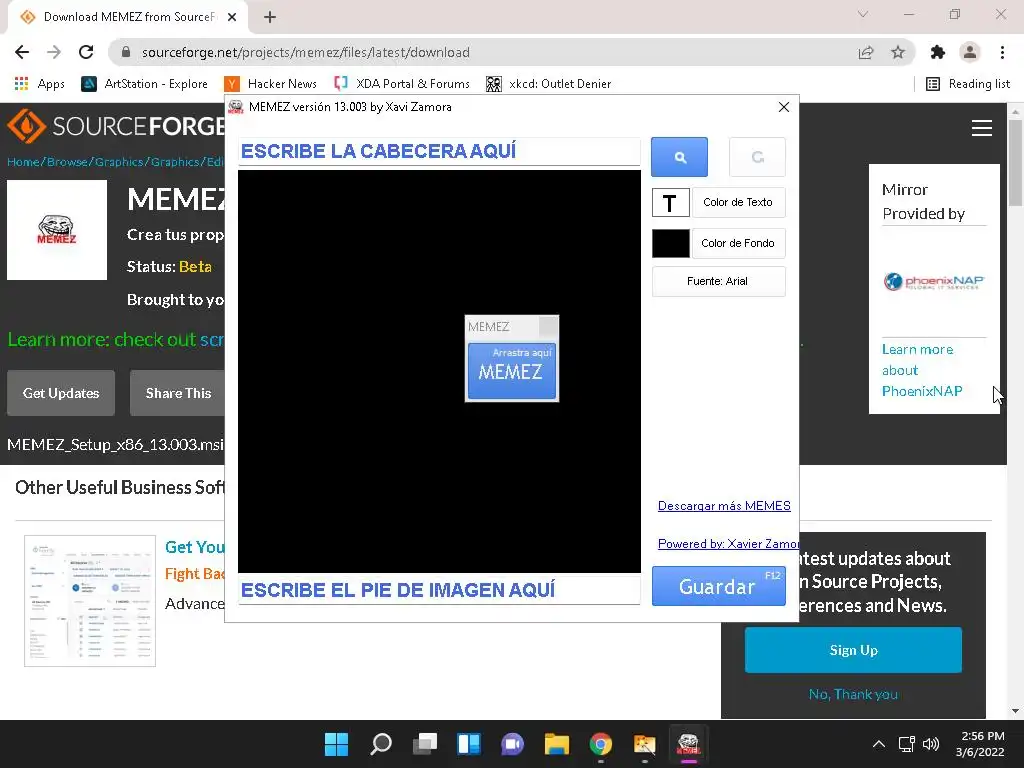Open XDA Portal & Forums bookmark
The image size is (1024, 768).
[402, 84]
